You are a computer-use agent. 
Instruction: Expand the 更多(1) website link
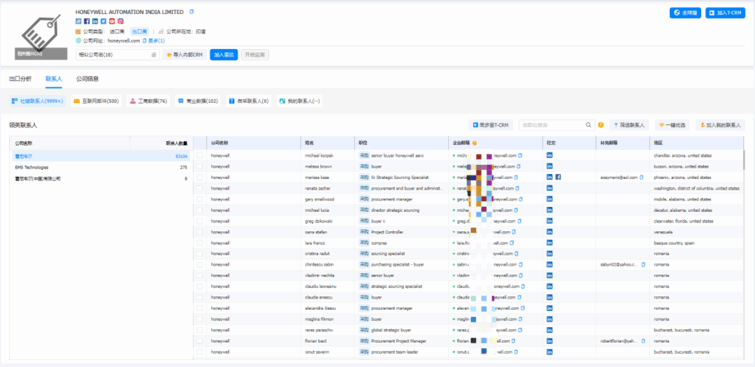156,41
